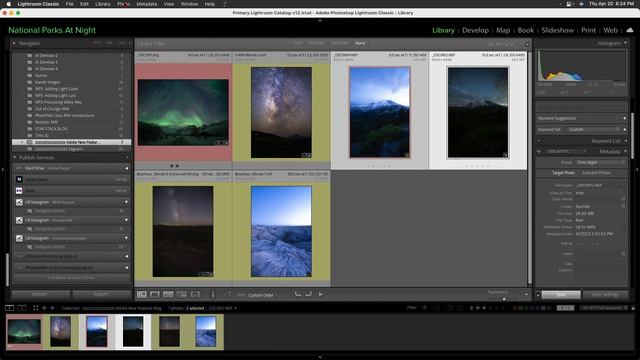Collapse the Publish Services panel
Screen dimensions: 640x360
15,158
